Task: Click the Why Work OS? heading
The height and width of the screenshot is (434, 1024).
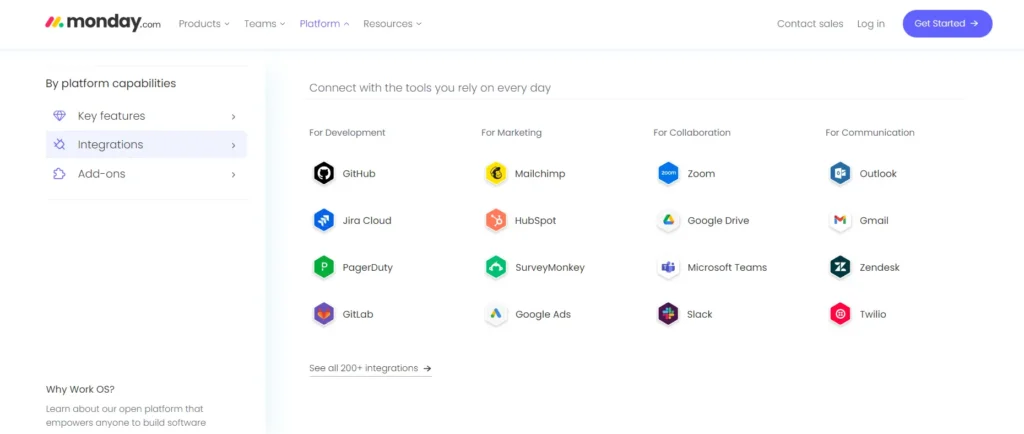Action: click(x=80, y=390)
